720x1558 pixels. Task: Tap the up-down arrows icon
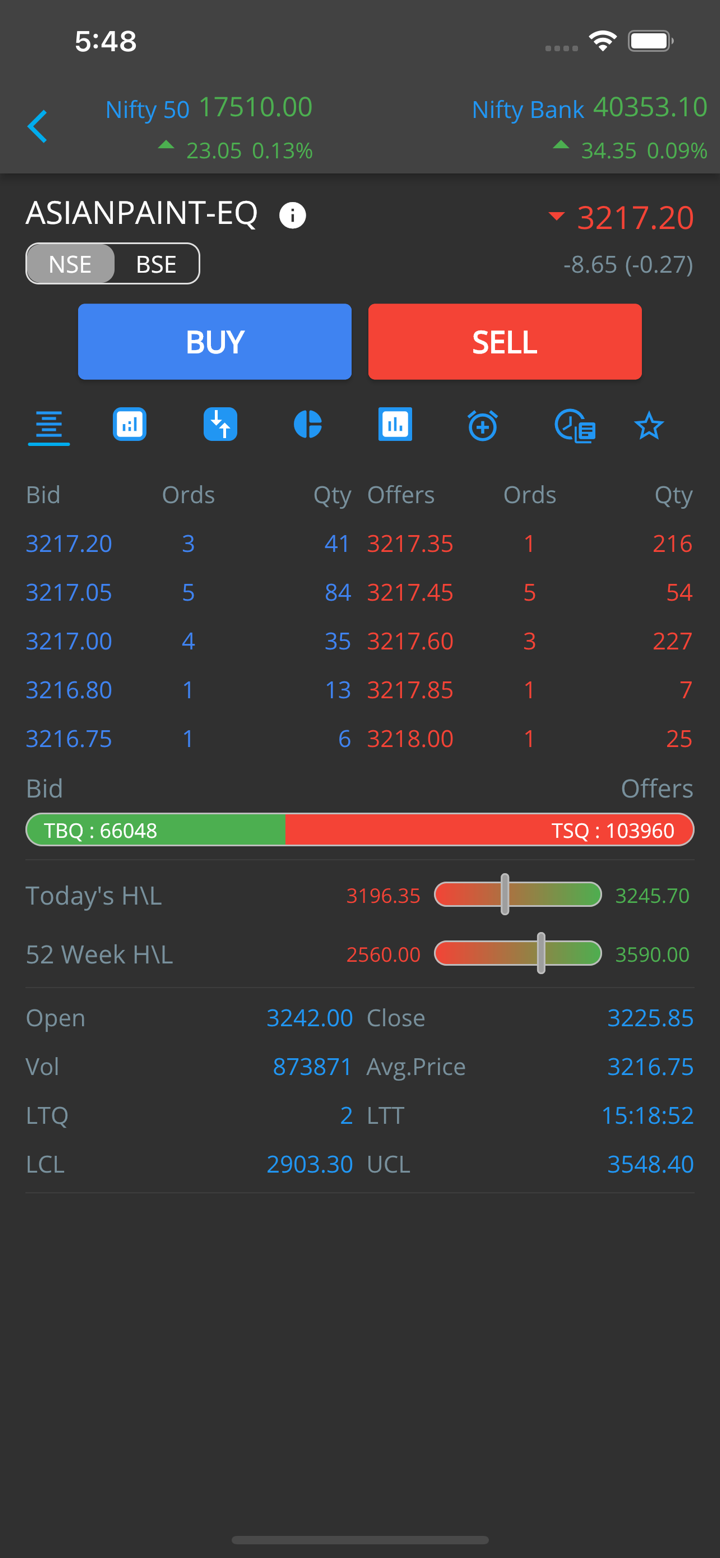pos(220,425)
